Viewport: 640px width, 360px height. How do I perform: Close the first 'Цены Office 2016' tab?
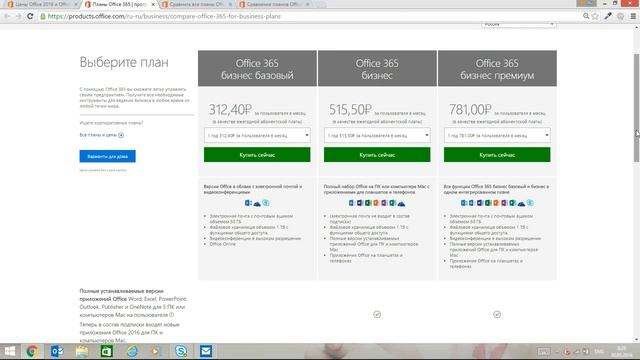point(76,4)
